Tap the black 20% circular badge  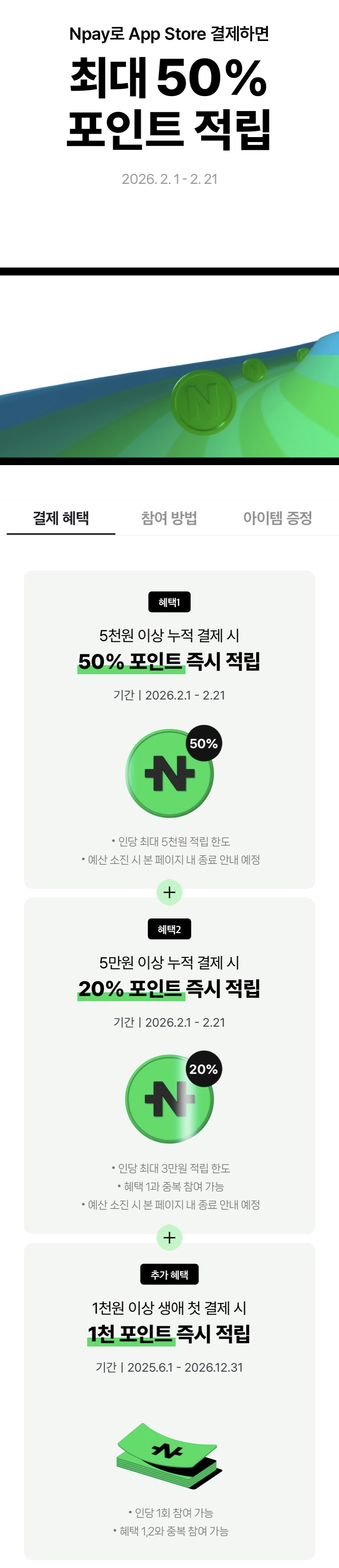point(203,1069)
